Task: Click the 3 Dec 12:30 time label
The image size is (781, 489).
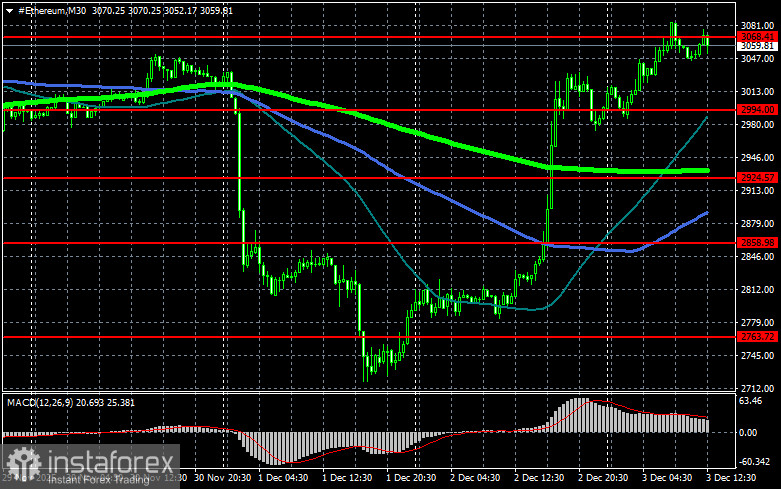Action: 731,478
